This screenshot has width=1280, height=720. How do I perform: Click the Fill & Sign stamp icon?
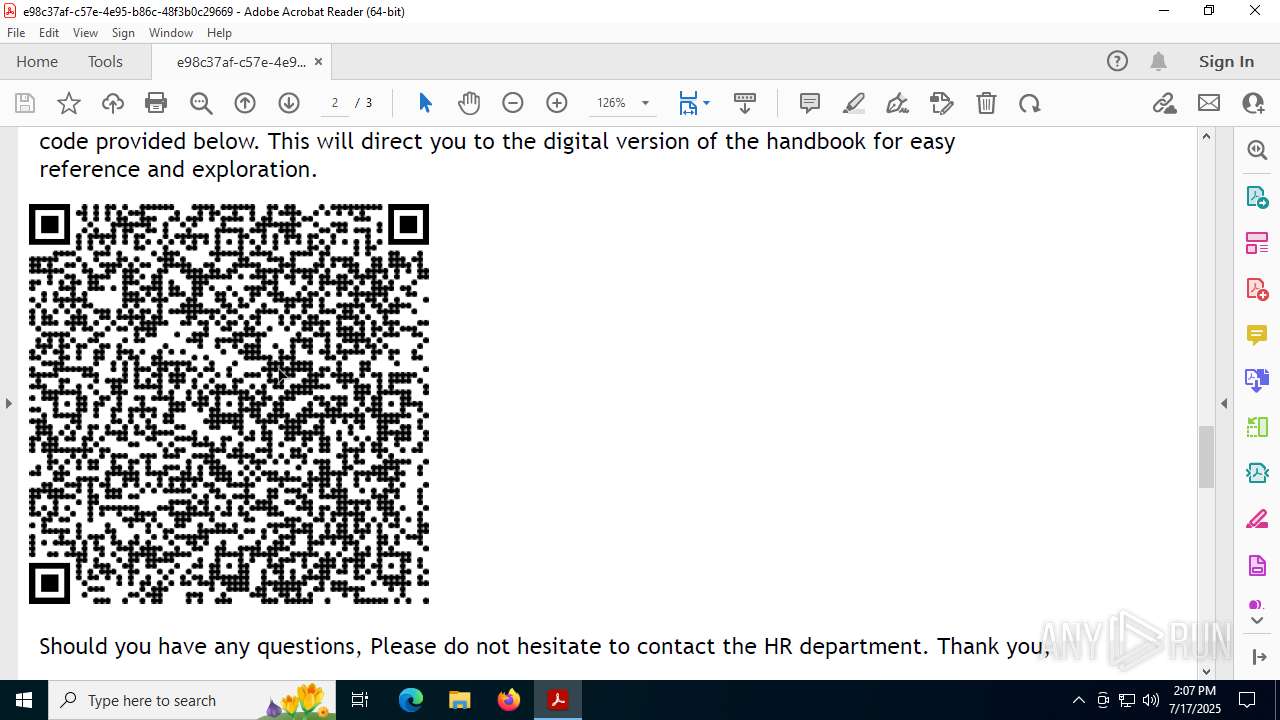coord(942,103)
